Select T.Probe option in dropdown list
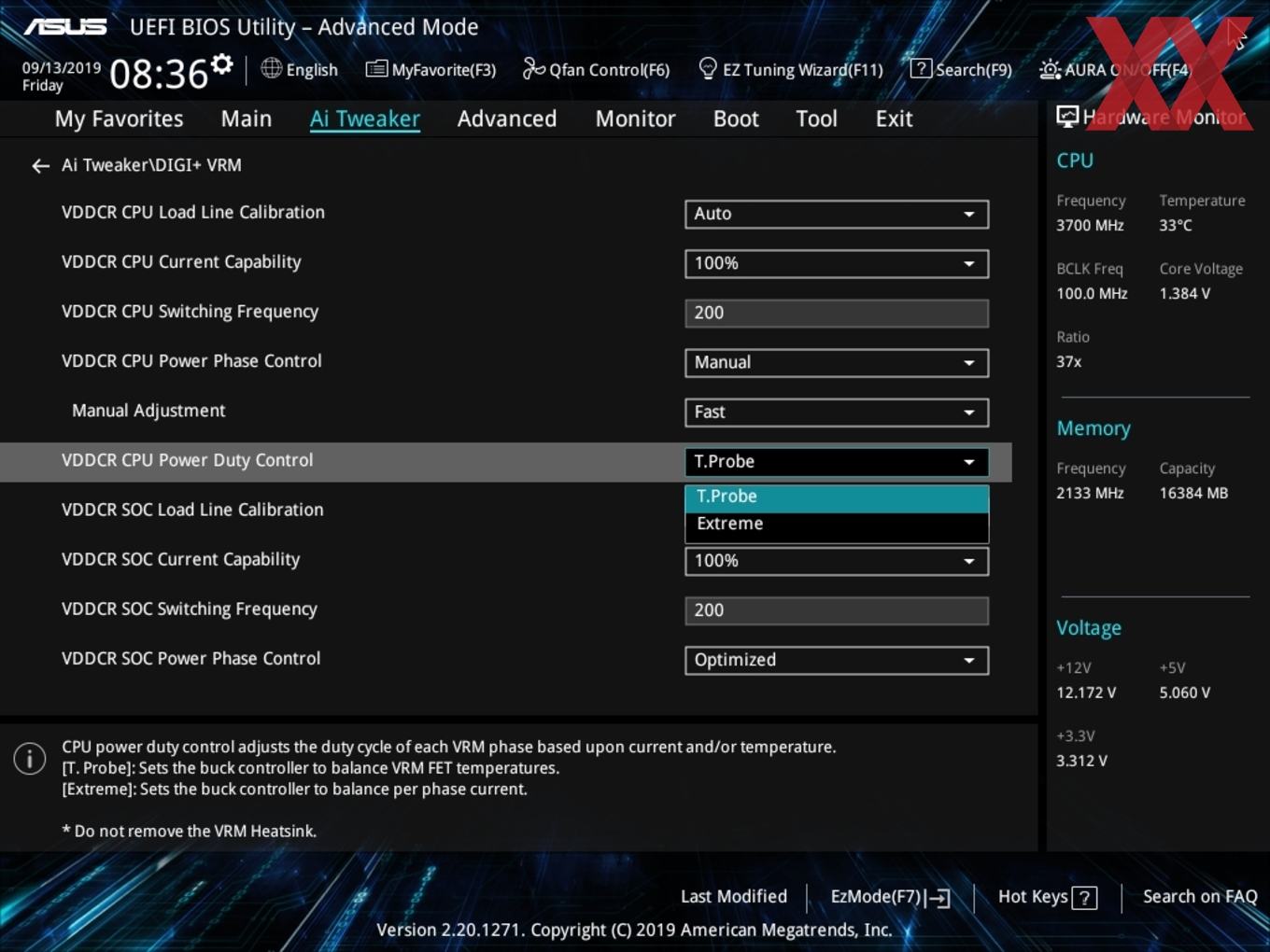1270x952 pixels. pyautogui.click(x=837, y=497)
